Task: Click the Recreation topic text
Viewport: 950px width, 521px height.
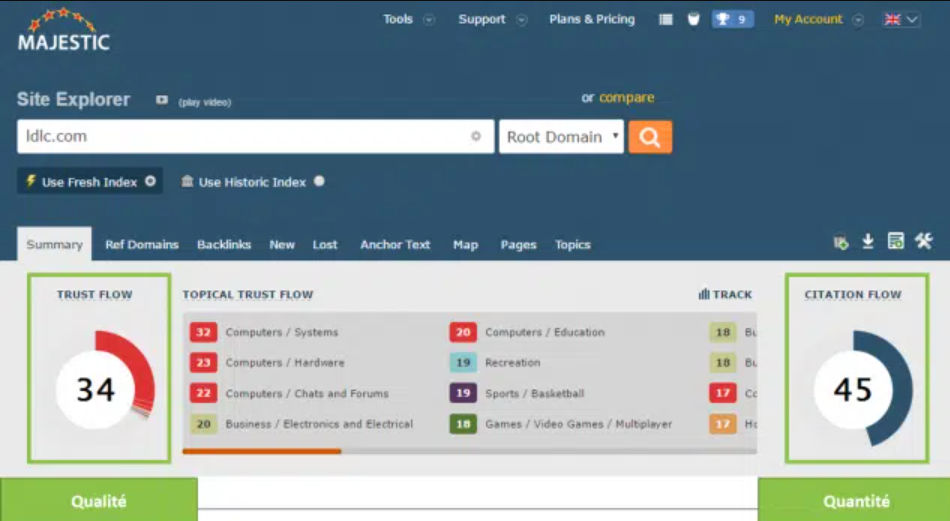Action: [513, 362]
